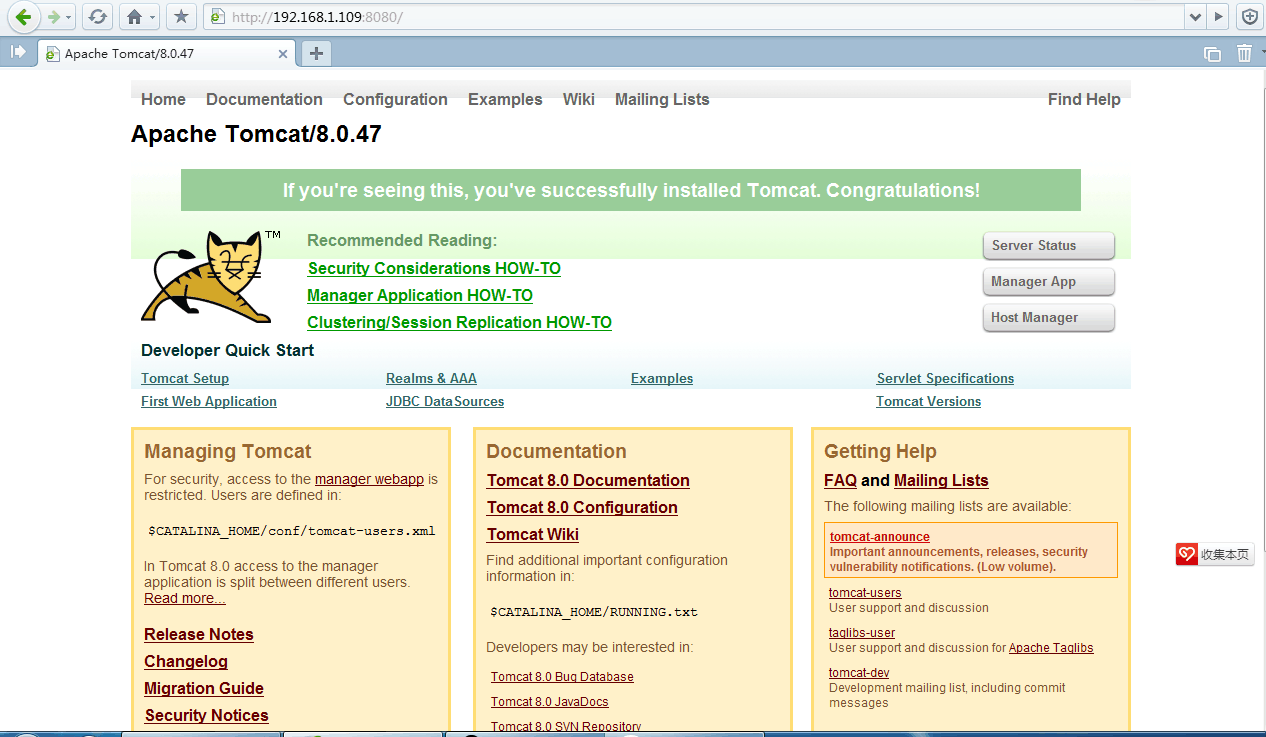
Task: Click Find Help in the navigation bar
Action: coord(1084,99)
